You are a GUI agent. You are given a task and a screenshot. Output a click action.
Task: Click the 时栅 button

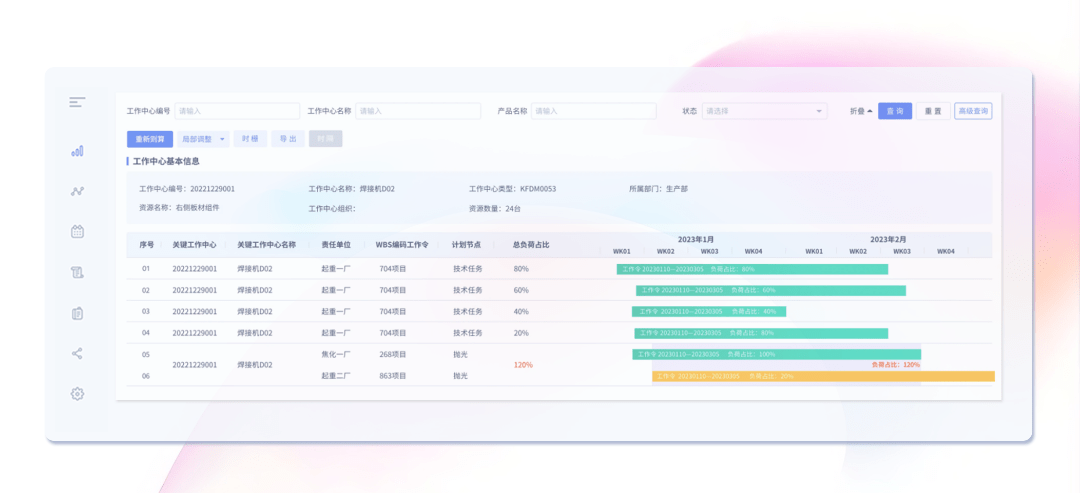click(250, 139)
